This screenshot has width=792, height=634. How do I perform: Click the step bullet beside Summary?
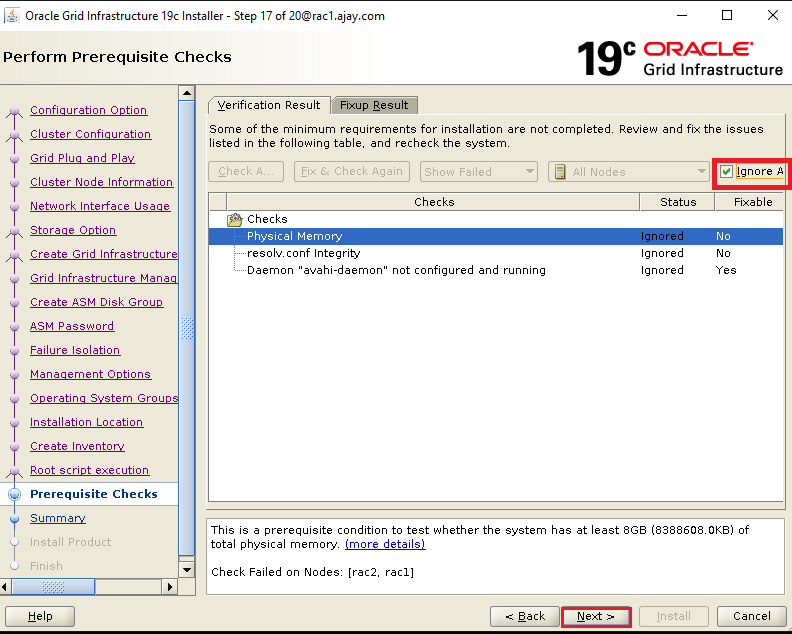(x=15, y=518)
